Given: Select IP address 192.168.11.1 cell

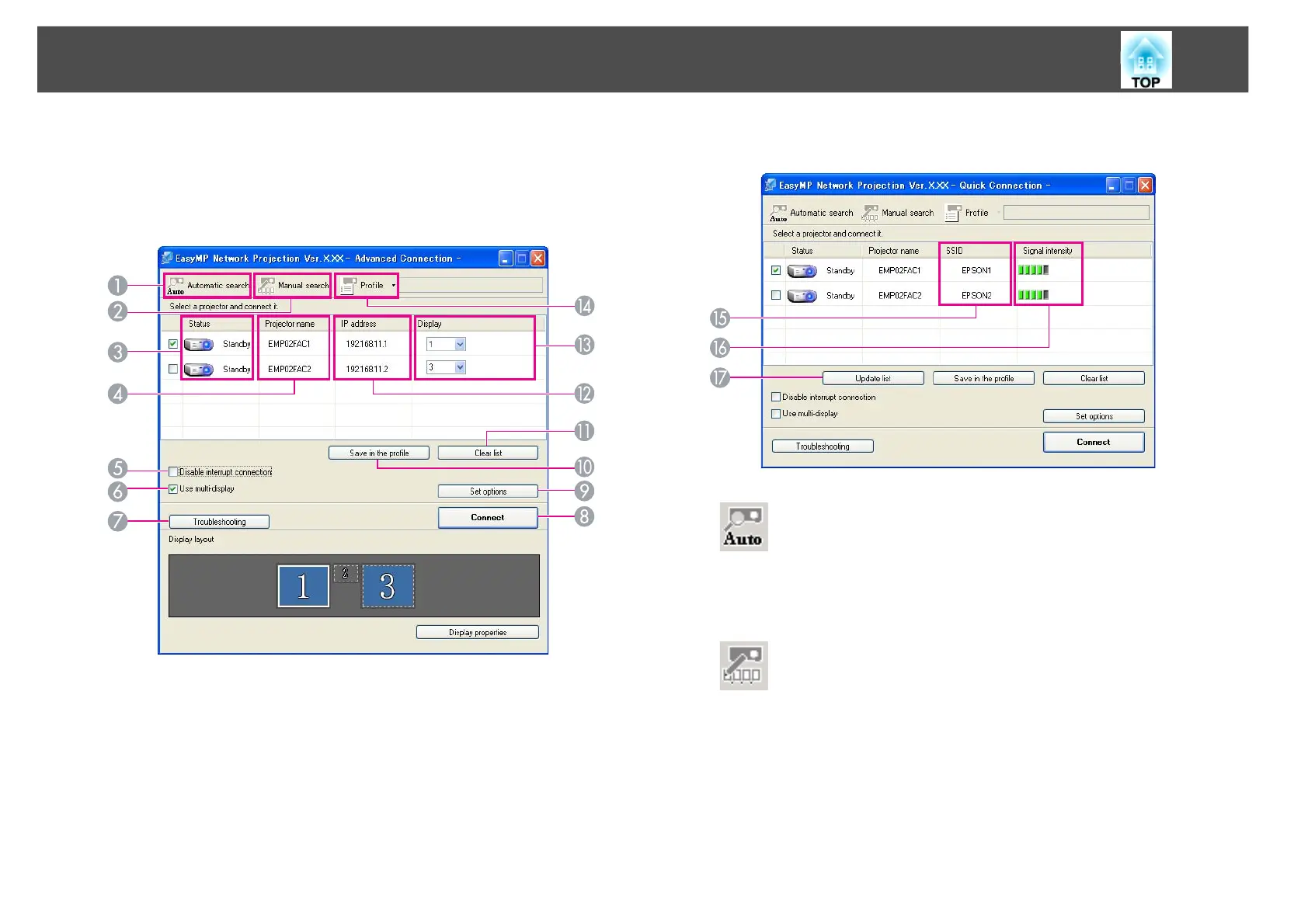Looking at the screenshot, I should coord(367,344).
